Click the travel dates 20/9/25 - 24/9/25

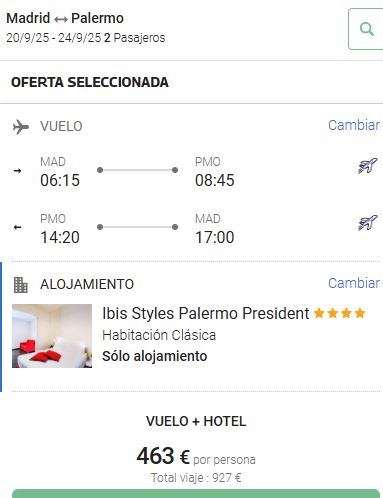(x=53, y=38)
